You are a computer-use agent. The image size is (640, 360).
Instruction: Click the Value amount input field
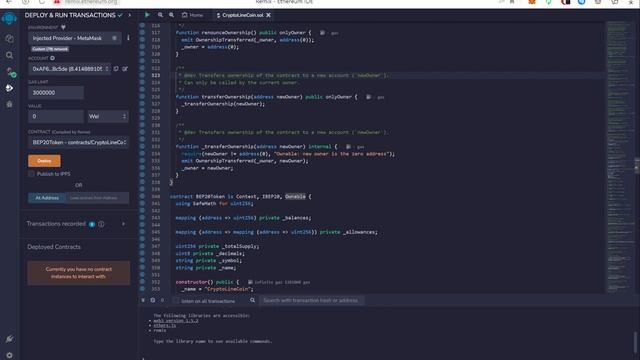point(56,116)
